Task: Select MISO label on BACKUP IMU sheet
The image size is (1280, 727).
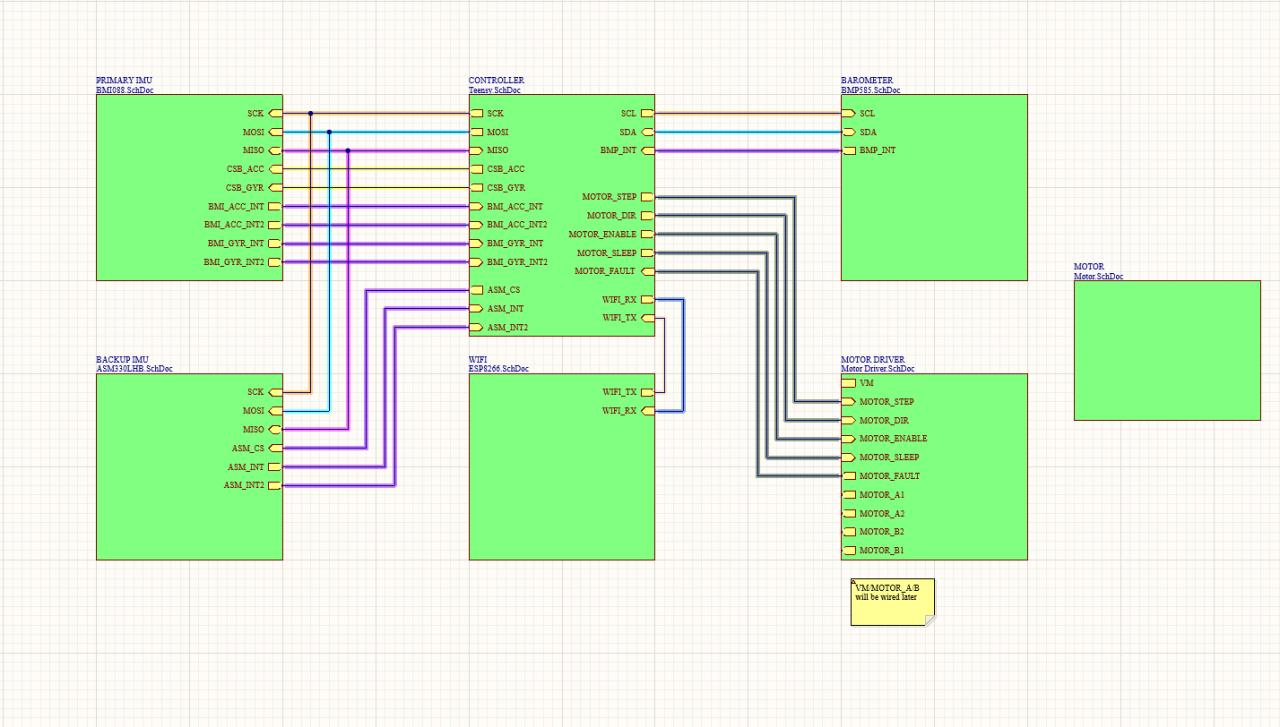Action: pyautogui.click(x=254, y=429)
